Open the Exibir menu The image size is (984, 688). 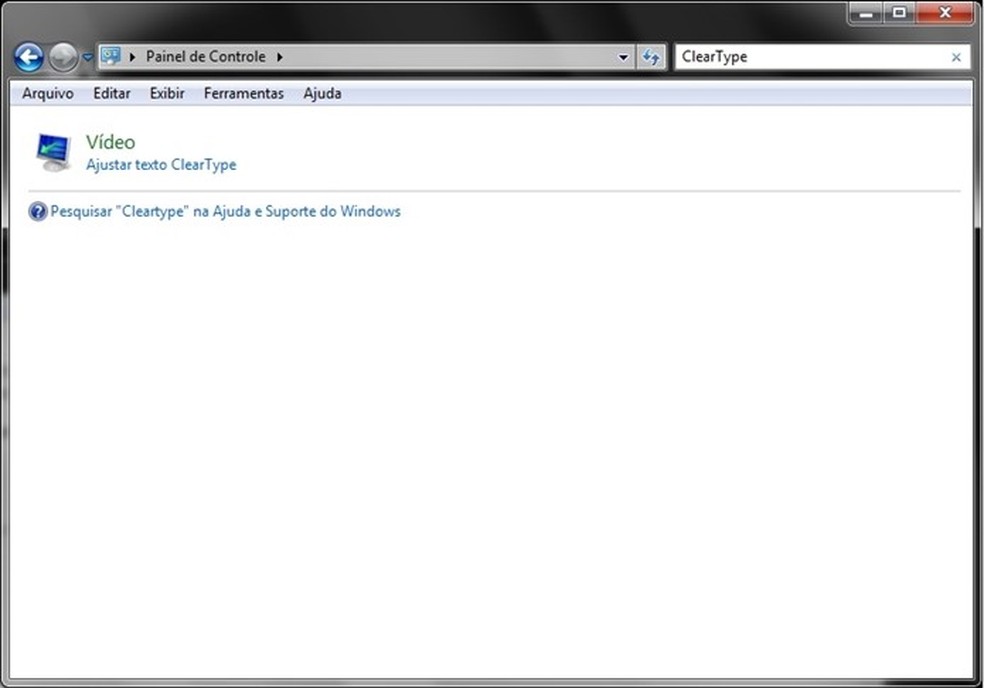point(167,94)
